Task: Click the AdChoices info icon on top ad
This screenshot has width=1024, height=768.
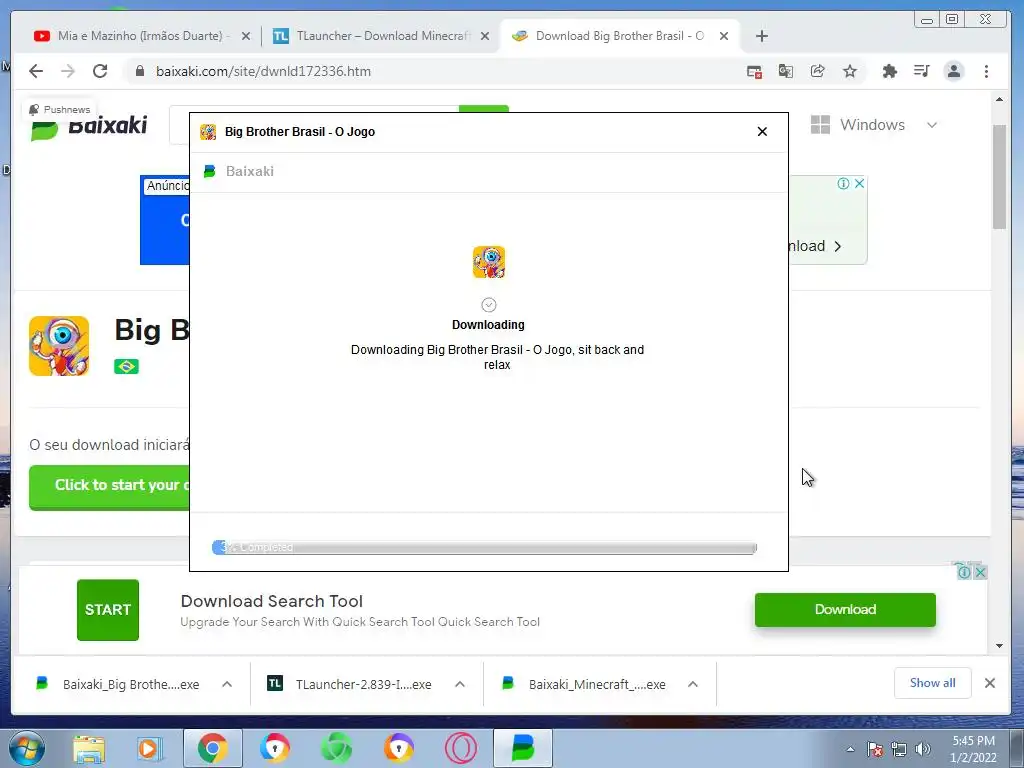Action: [843, 184]
